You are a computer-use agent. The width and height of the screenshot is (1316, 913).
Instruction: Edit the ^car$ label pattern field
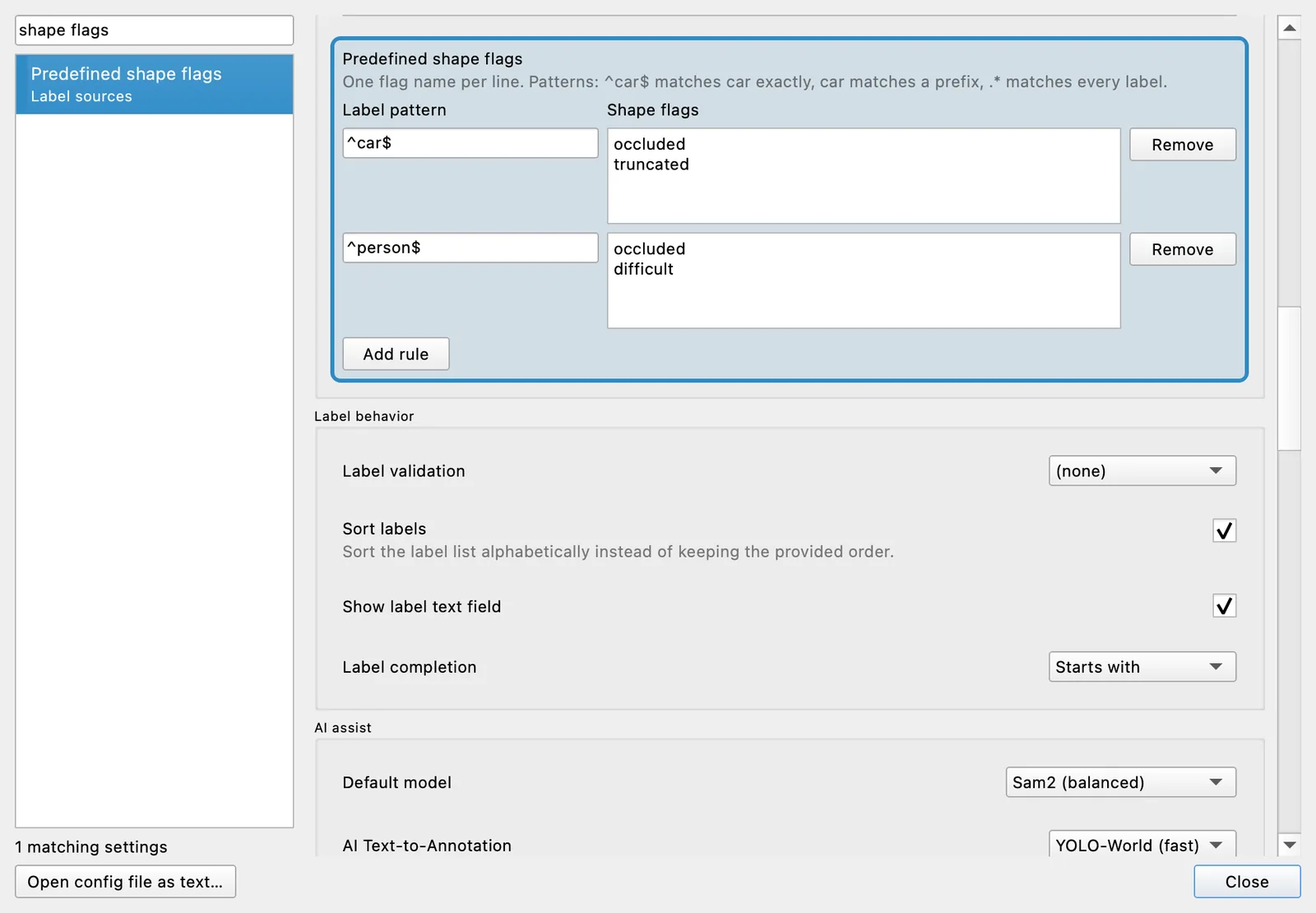click(470, 143)
